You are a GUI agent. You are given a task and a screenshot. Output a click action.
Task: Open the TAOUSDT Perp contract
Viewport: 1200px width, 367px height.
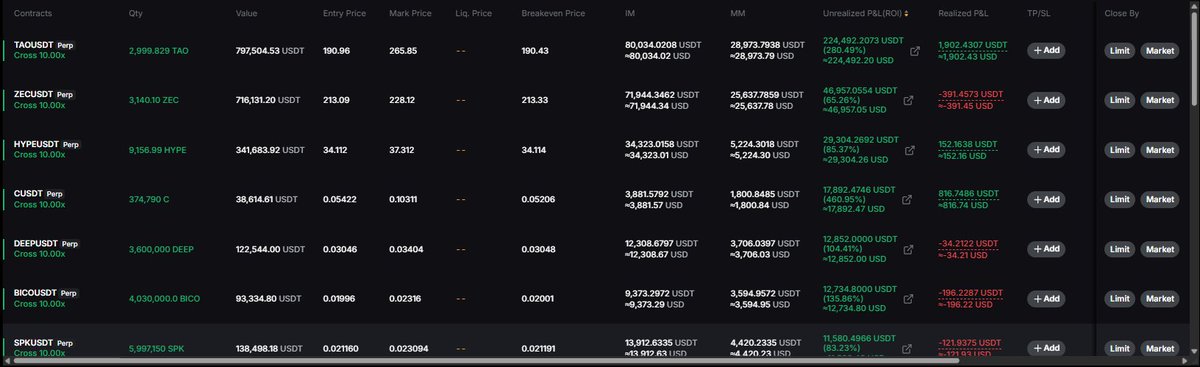click(45, 45)
